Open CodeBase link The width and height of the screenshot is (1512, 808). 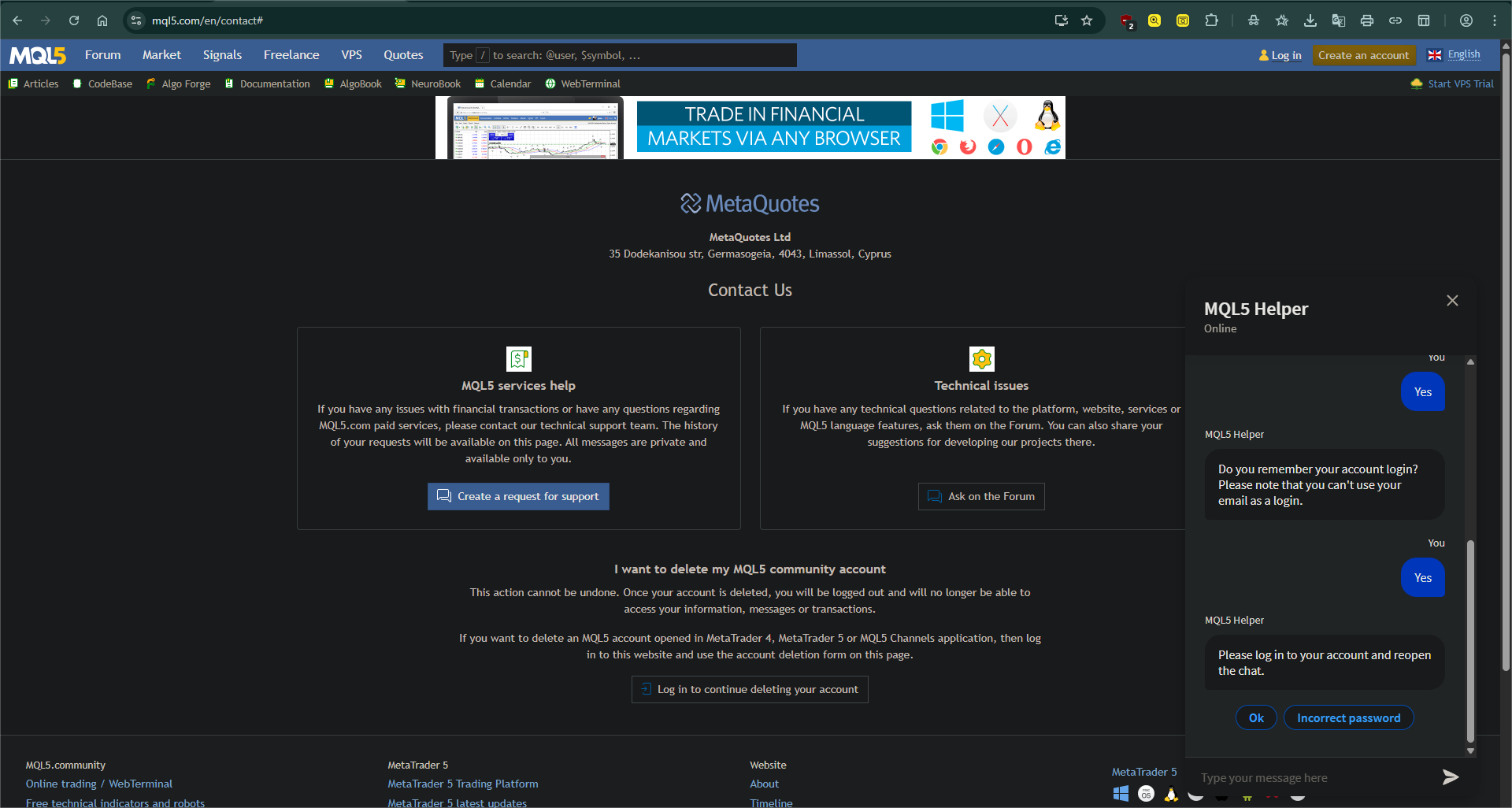point(102,83)
